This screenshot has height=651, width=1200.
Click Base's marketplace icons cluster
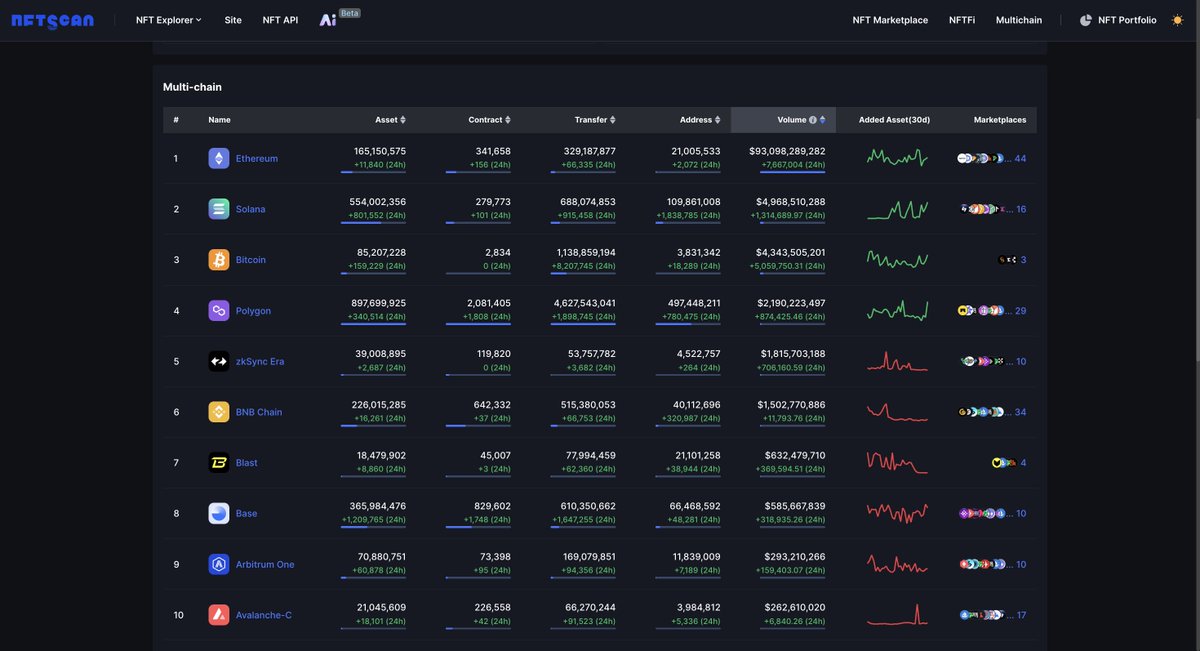click(982, 513)
